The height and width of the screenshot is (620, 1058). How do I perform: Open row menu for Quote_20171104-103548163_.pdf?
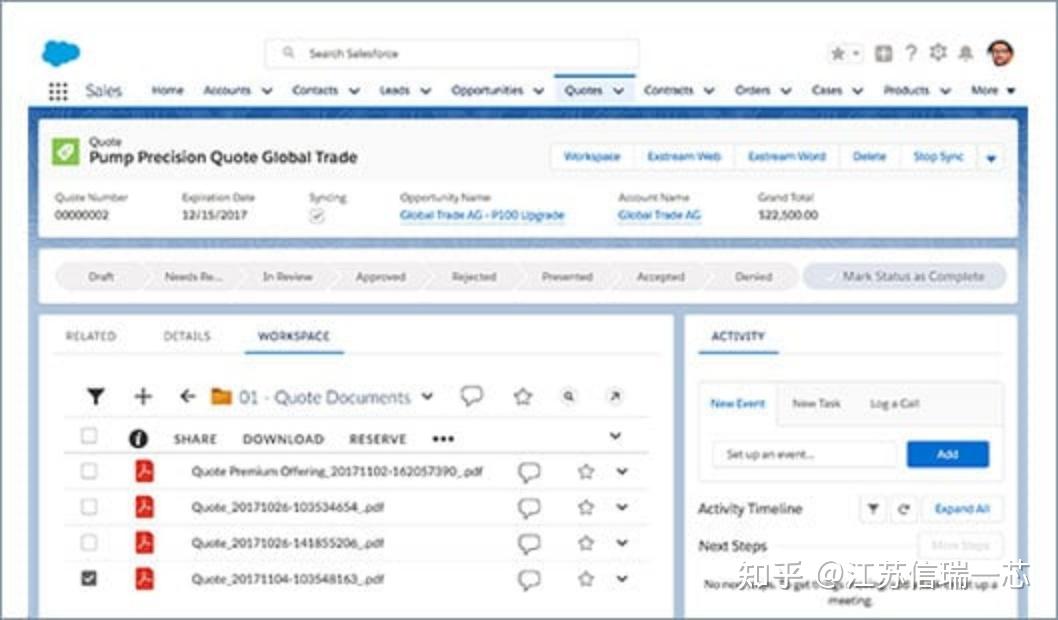click(622, 578)
